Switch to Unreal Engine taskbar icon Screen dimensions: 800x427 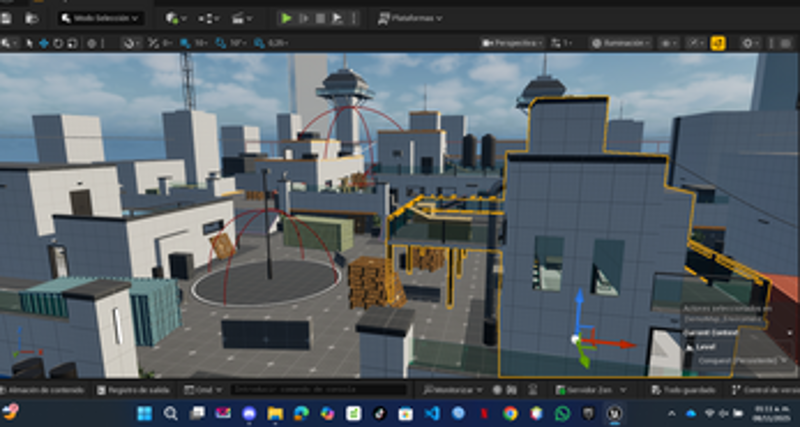tap(615, 413)
